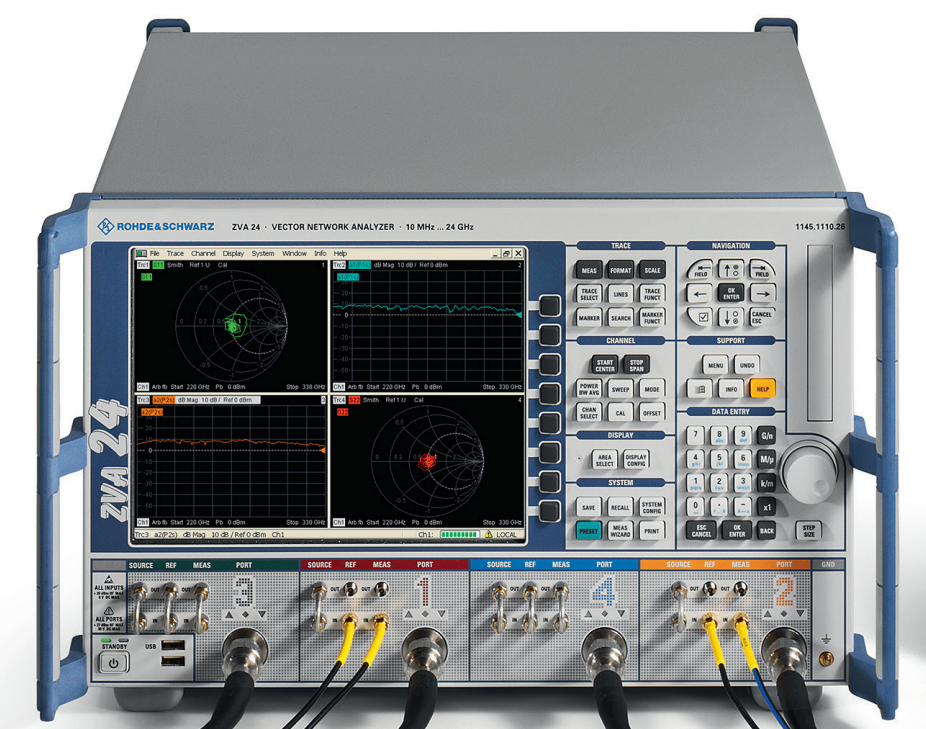This screenshot has width=926, height=729.
Task: Open the Info menu
Action: pyautogui.click(x=320, y=253)
